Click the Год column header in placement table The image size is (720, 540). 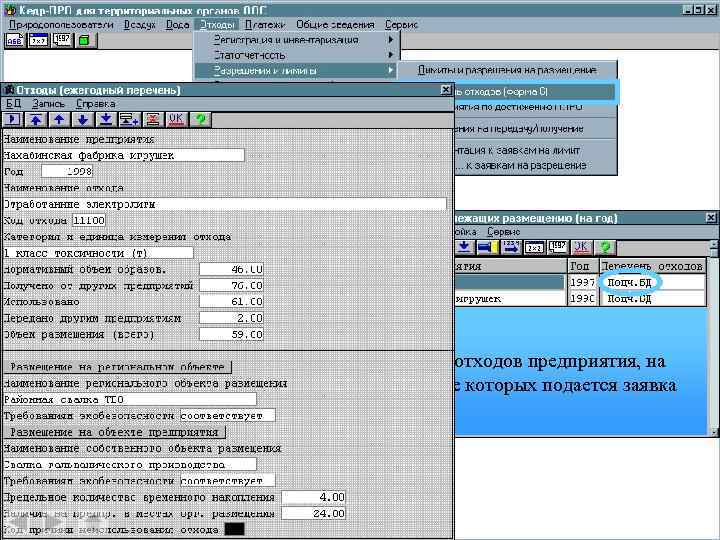tap(583, 266)
